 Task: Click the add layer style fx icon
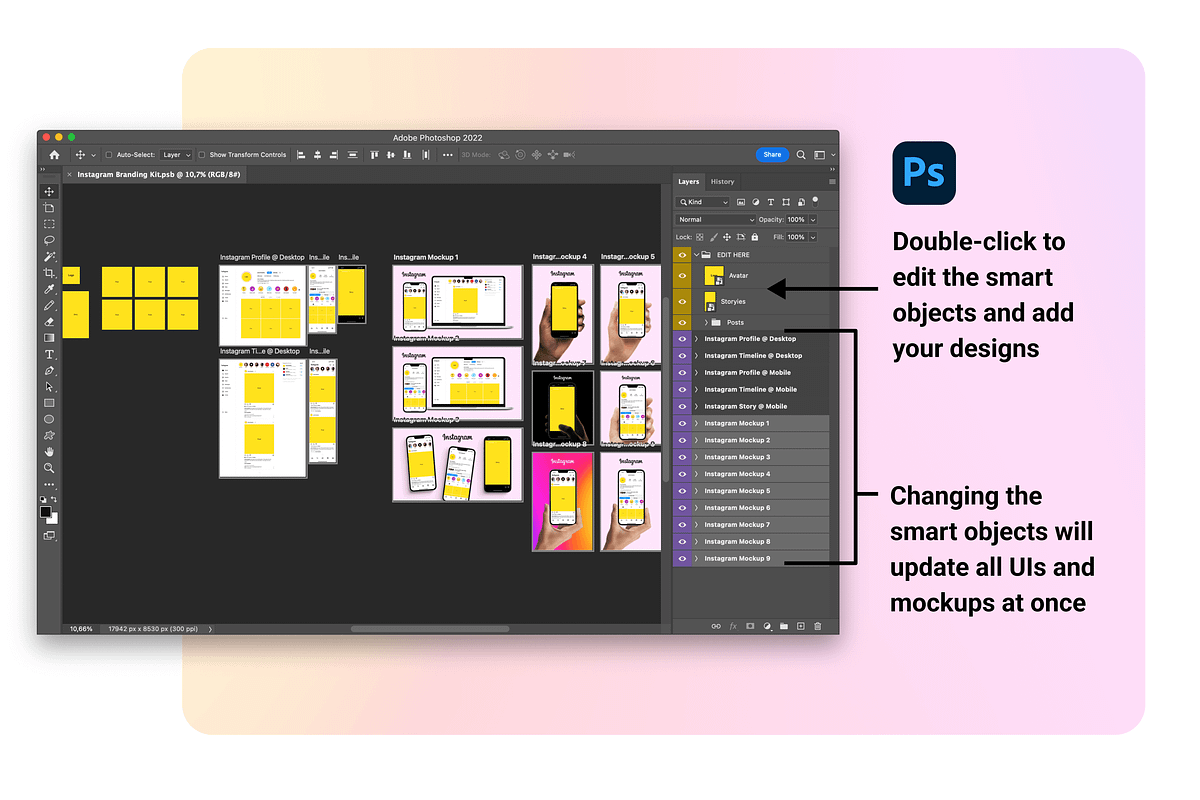coord(733,626)
